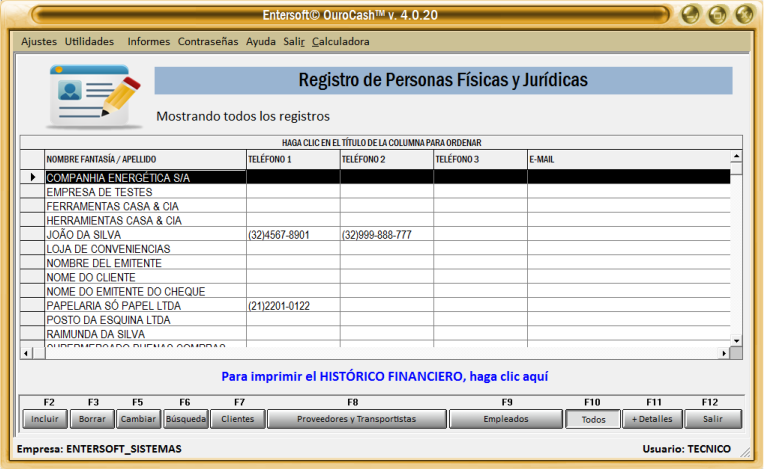Show only Empleados records
This screenshot has height=469, width=764.
coord(506,419)
